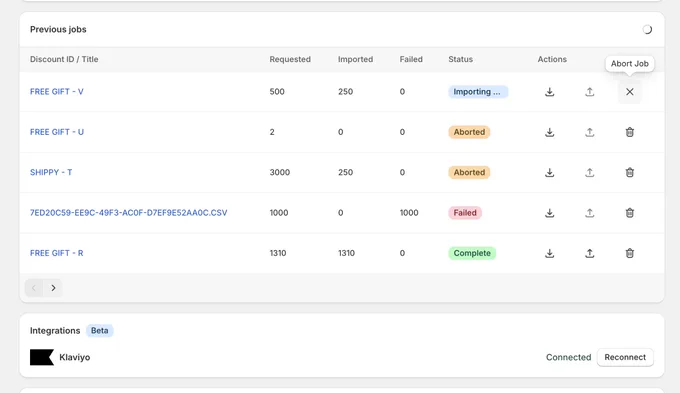Go to previous page of previous jobs
680x393 pixels.
(34, 288)
